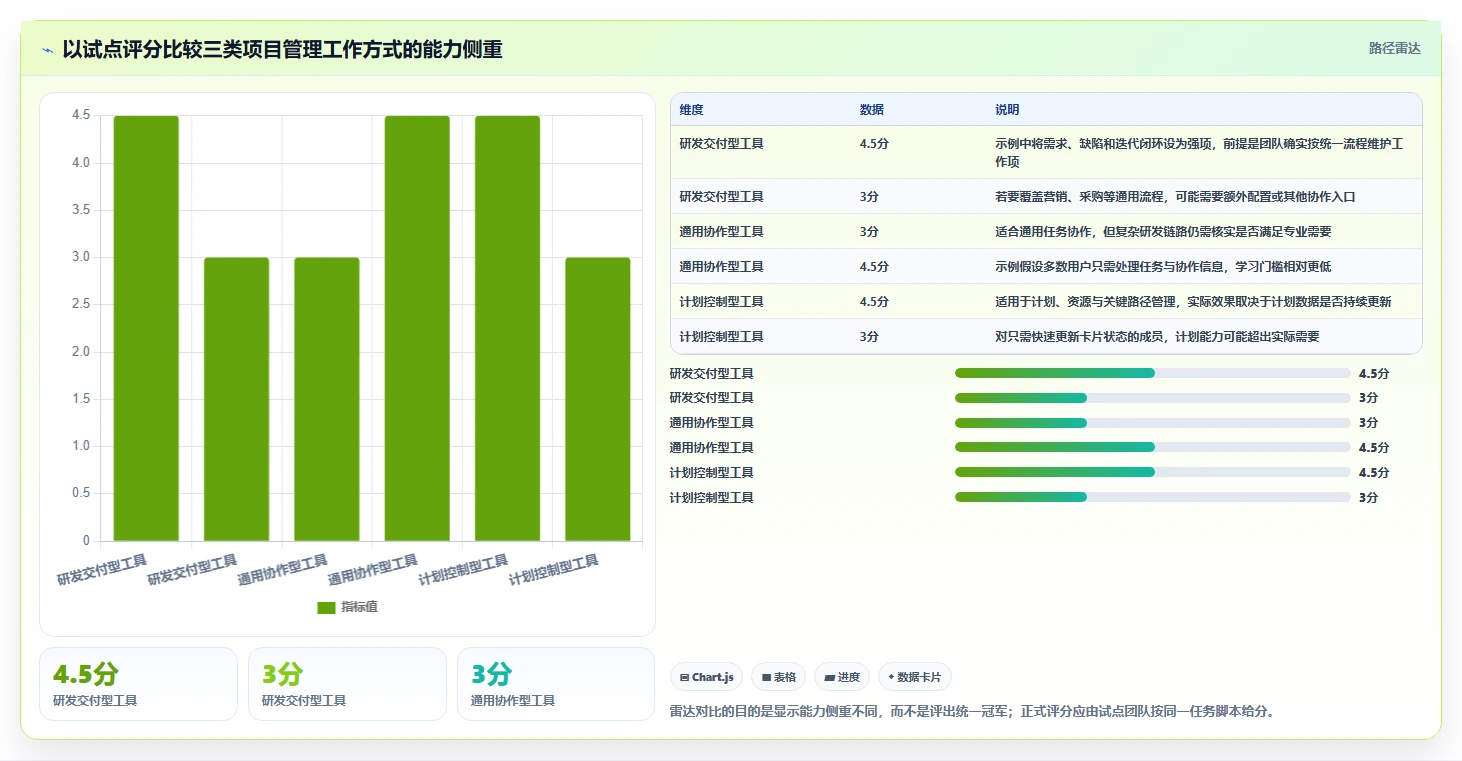The image size is (1462, 761).
Task: Click the 3分 cell in the 营销、采购 row
Action: 869,197
